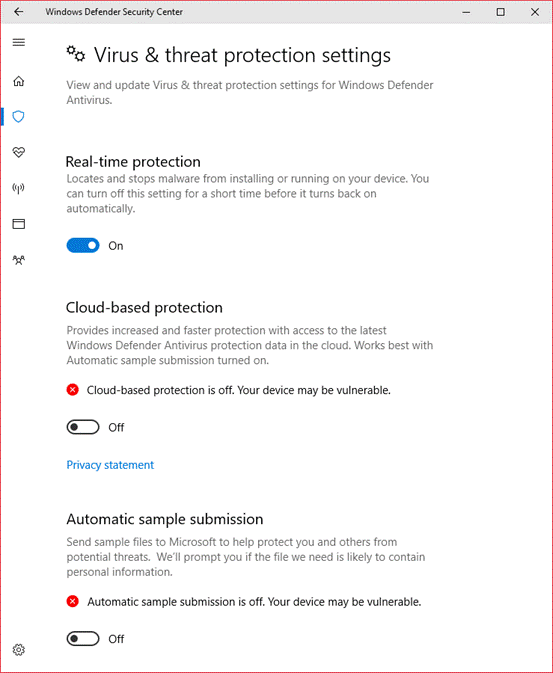Close the Windows Defender Security Center window
The height and width of the screenshot is (673, 553).
pyautogui.click(x=535, y=12)
